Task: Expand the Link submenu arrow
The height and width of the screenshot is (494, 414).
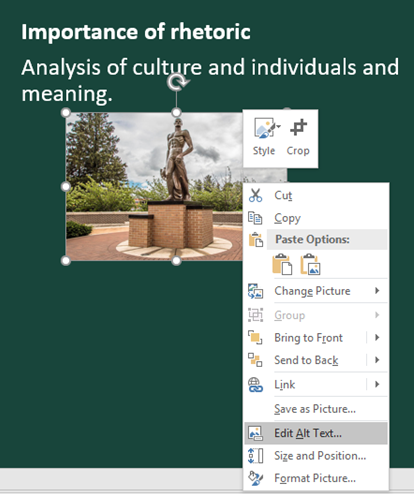Action: tap(377, 384)
